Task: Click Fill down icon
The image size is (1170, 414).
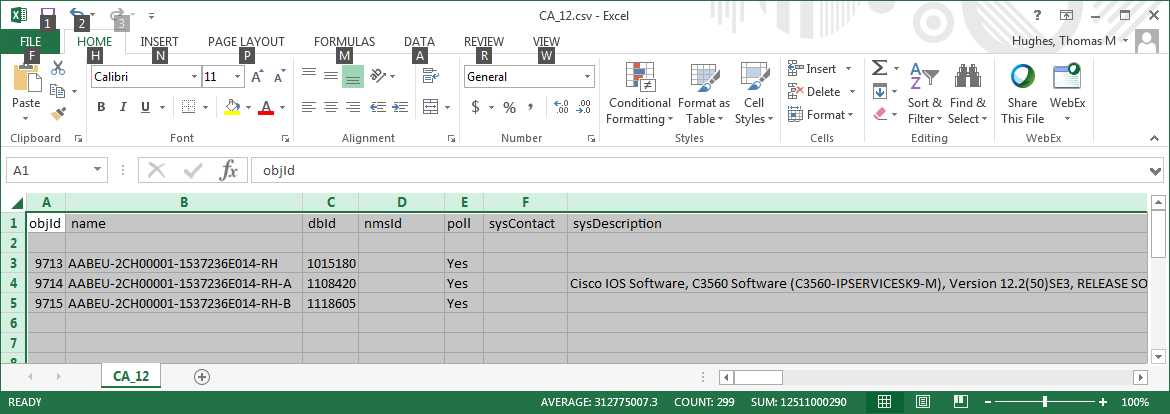Action: (880, 92)
